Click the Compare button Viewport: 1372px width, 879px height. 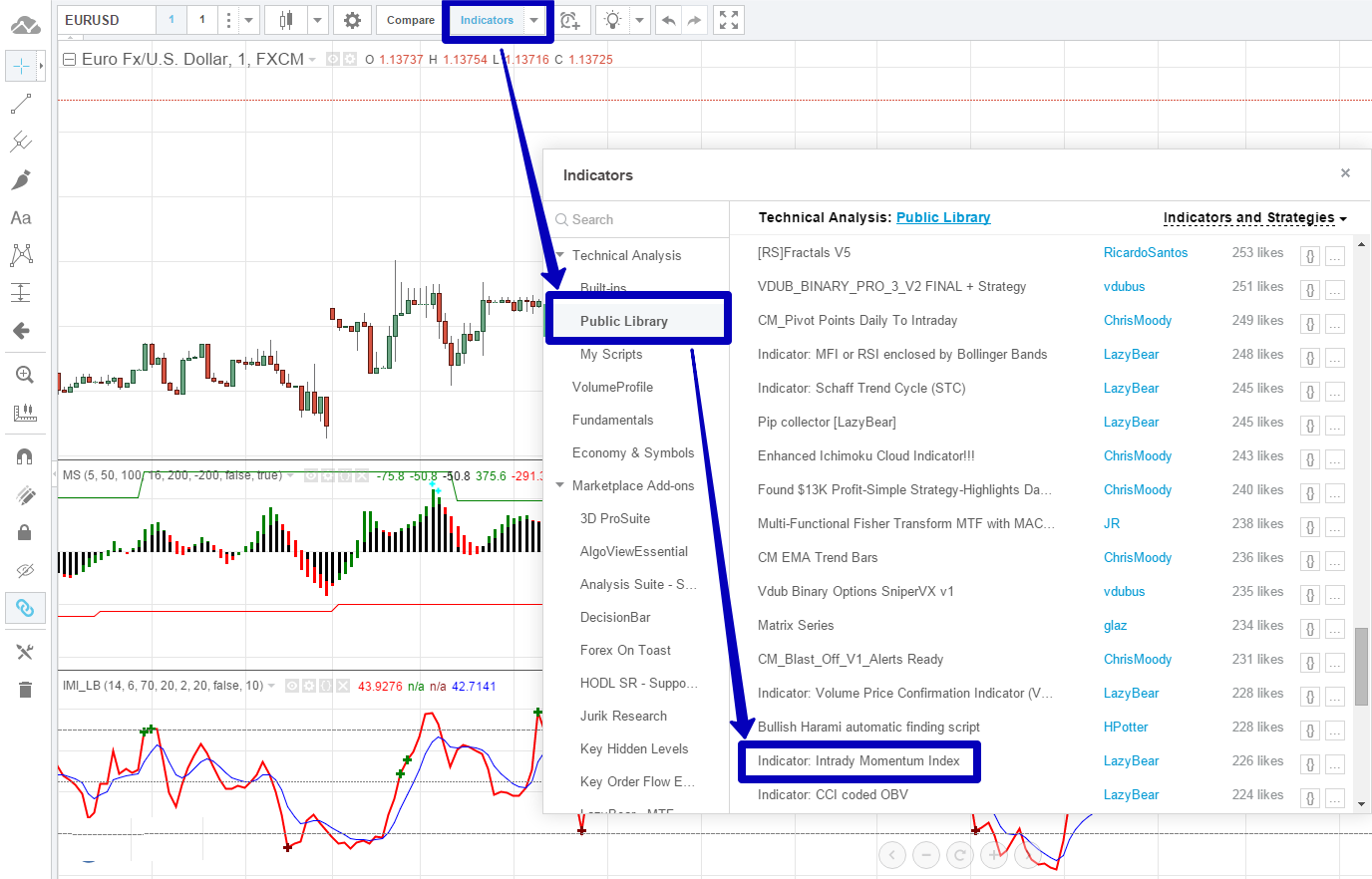point(410,20)
